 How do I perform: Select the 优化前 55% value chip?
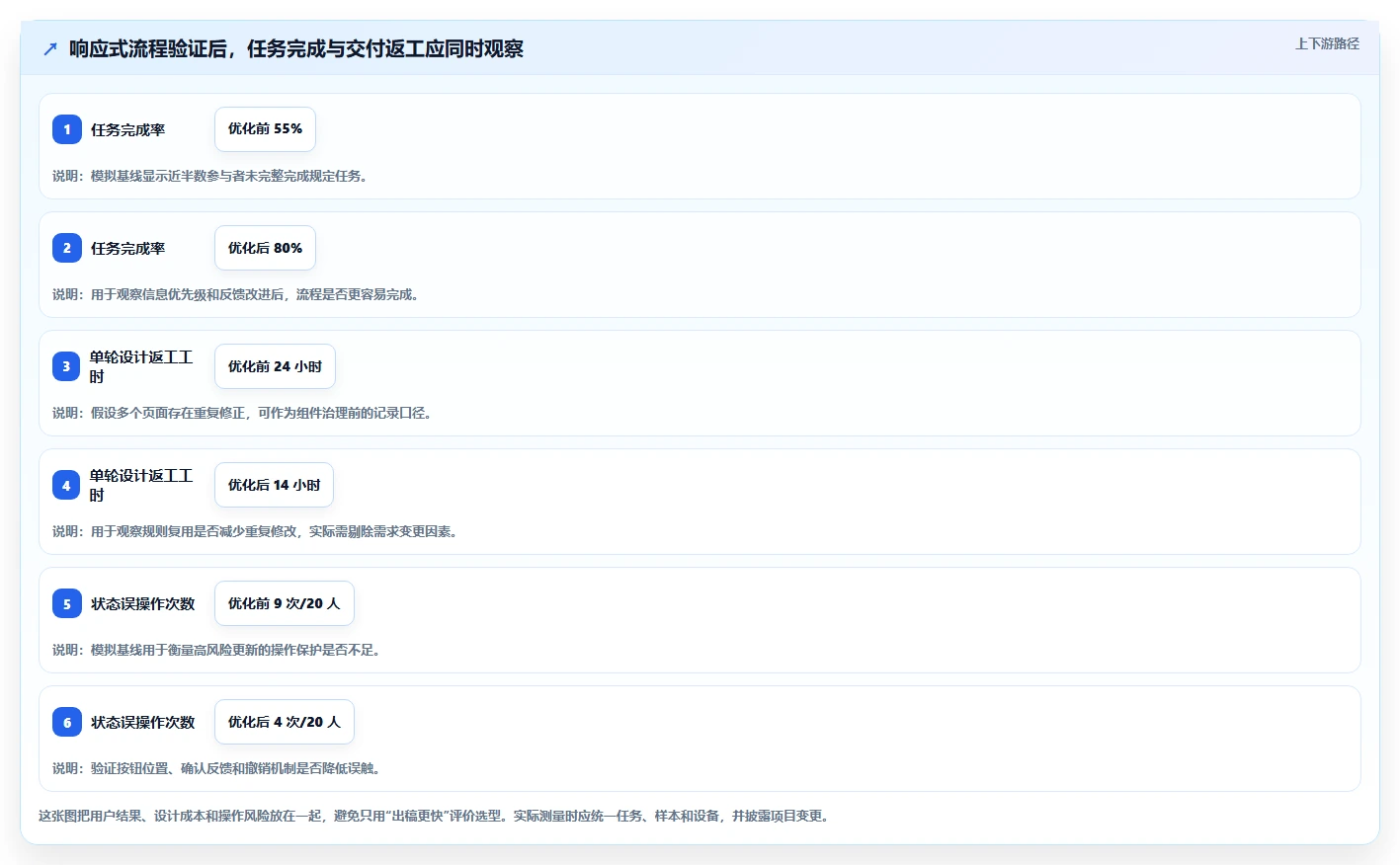tap(265, 129)
